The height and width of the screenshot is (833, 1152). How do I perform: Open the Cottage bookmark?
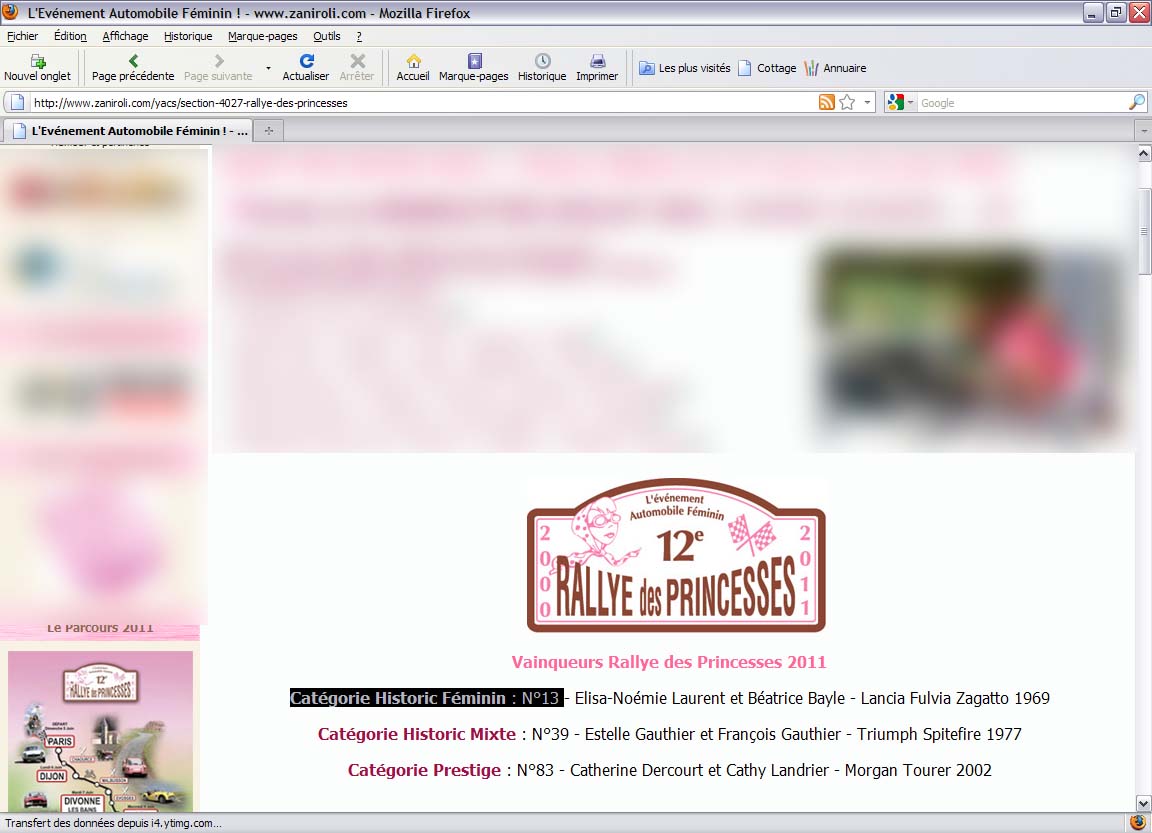pyautogui.click(x=767, y=68)
